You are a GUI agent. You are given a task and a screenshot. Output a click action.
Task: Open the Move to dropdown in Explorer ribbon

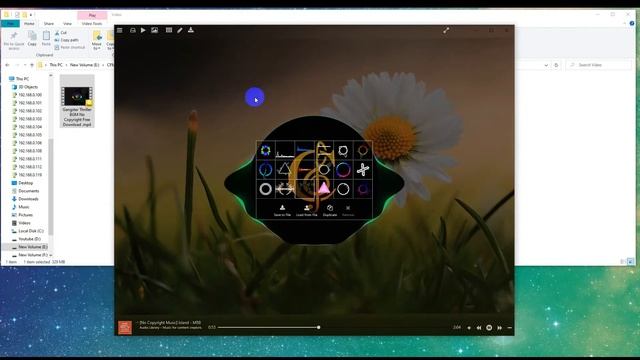pos(97,41)
